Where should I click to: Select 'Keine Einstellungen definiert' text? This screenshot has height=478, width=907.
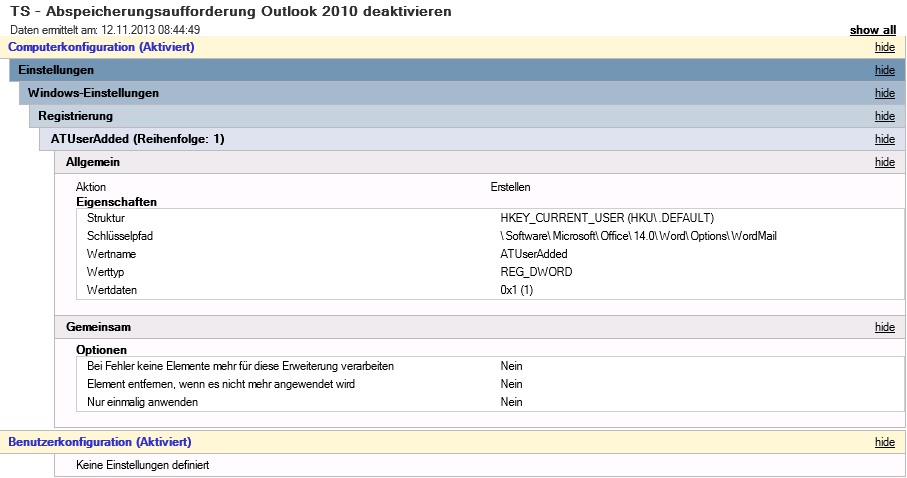(x=142, y=465)
